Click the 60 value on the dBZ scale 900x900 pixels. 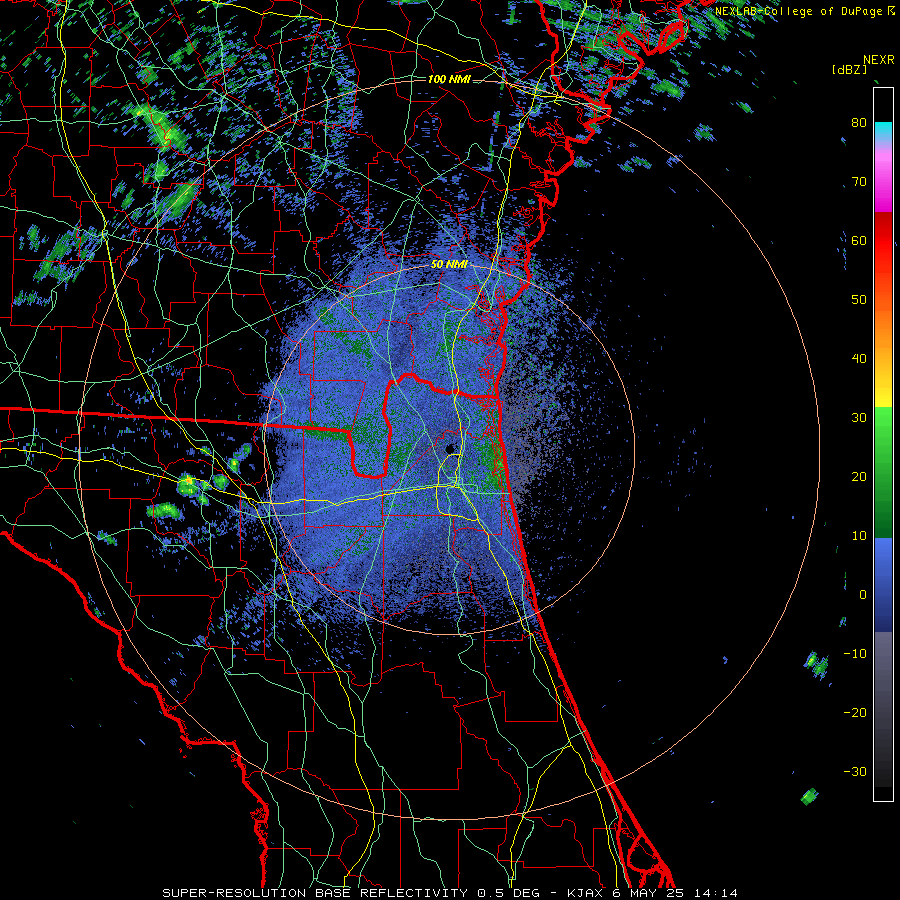(859, 240)
